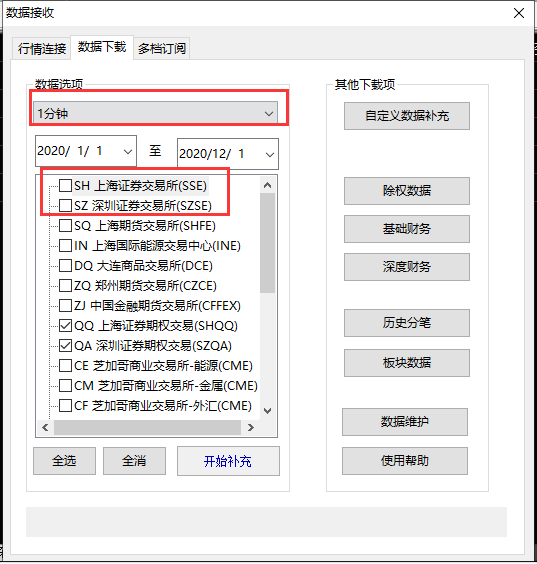Screen dimensions: 537x564
Task: Tick IN 上海国际能源交易中心(INE) checkbox
Action: (65, 246)
